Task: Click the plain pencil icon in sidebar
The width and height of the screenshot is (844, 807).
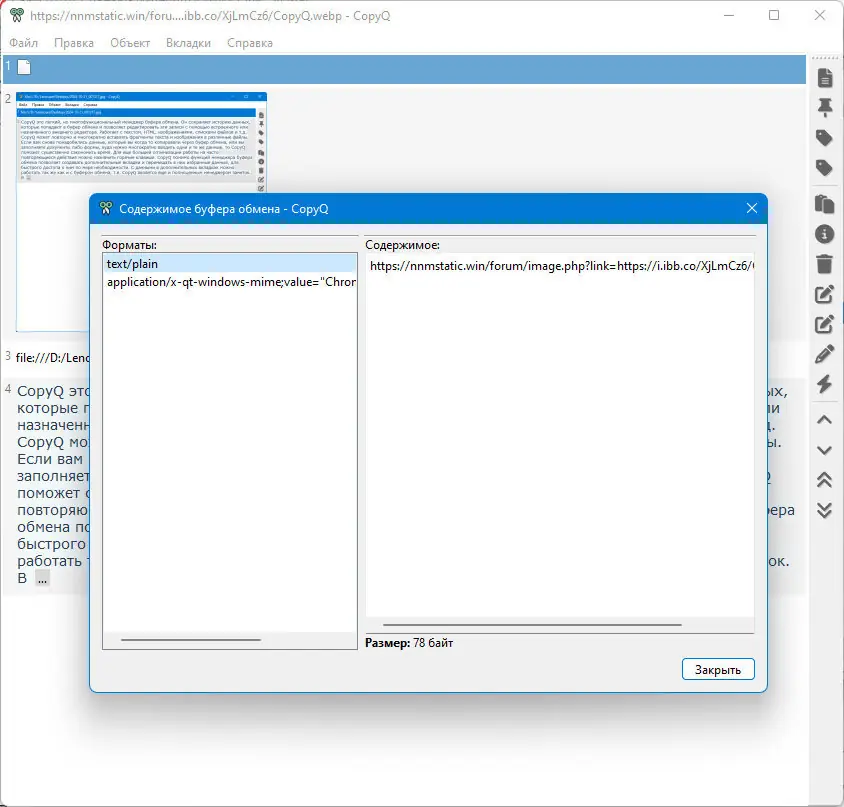Action: tap(825, 354)
